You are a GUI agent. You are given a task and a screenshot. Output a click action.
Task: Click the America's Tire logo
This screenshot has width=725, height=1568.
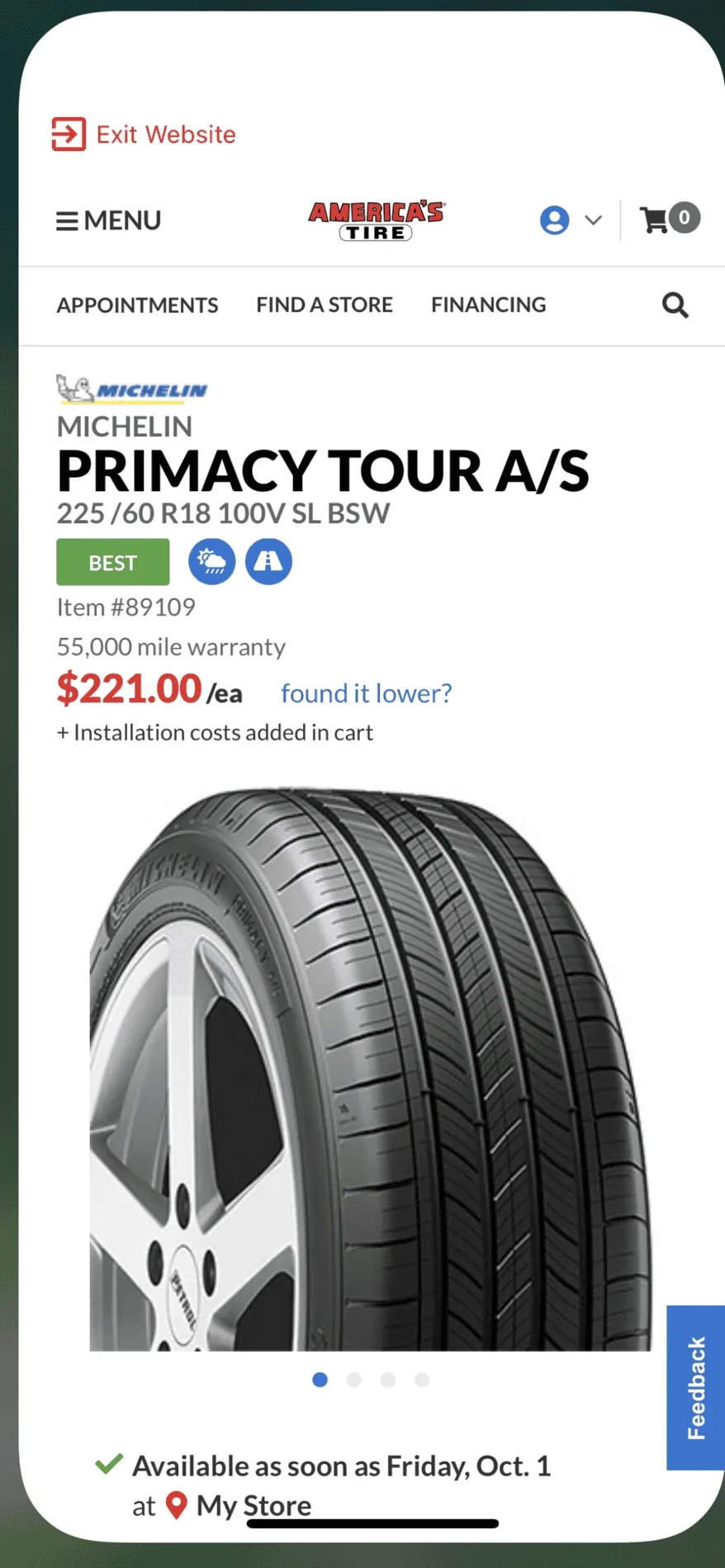(376, 220)
